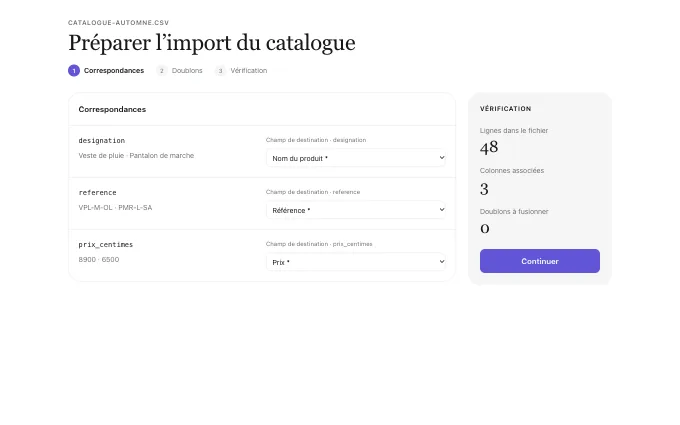Click the Préparer l'import du catalogue heading
This screenshot has height=425, width=680.
point(212,43)
